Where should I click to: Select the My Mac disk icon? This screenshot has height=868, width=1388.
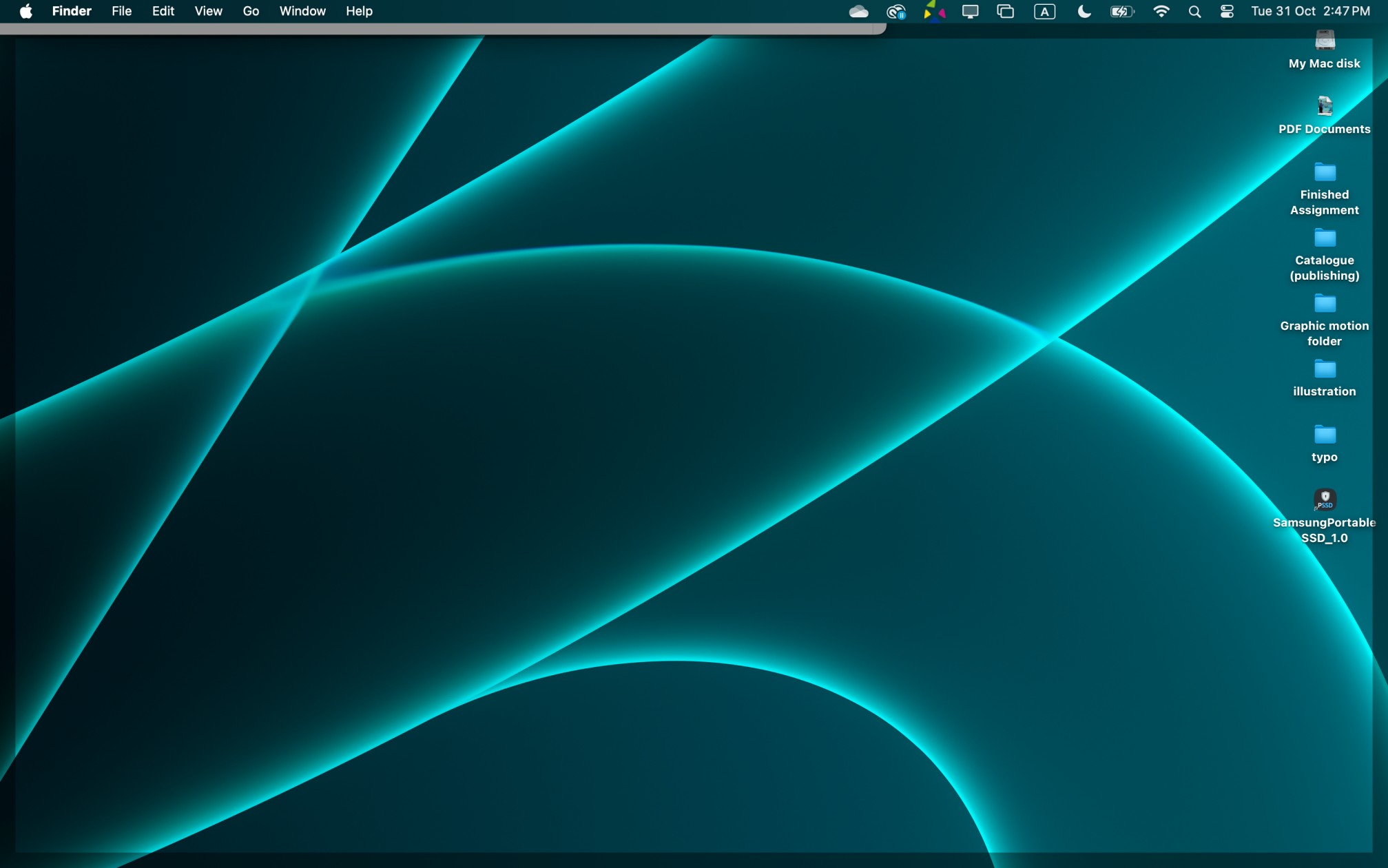click(1324, 41)
